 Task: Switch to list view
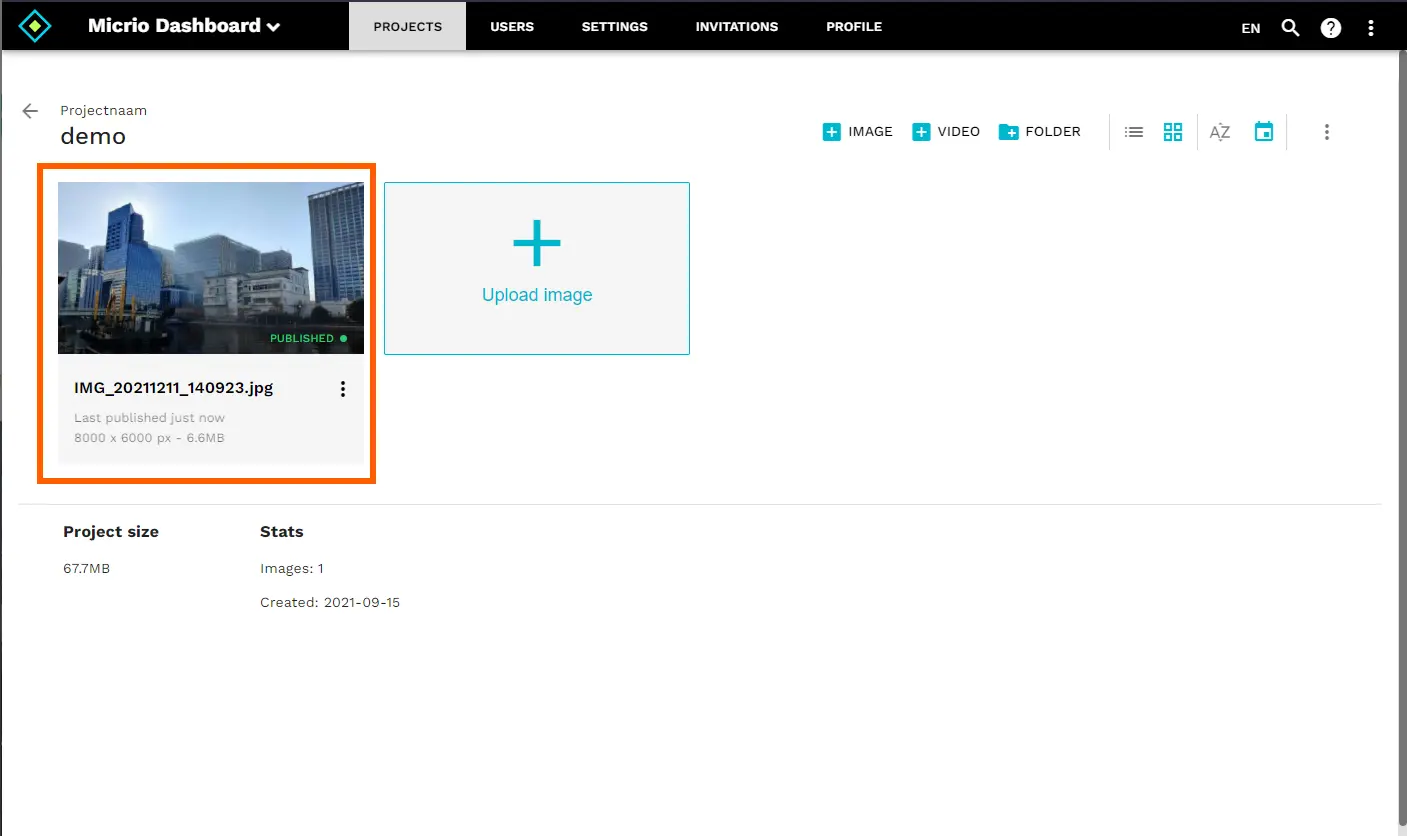[1133, 132]
